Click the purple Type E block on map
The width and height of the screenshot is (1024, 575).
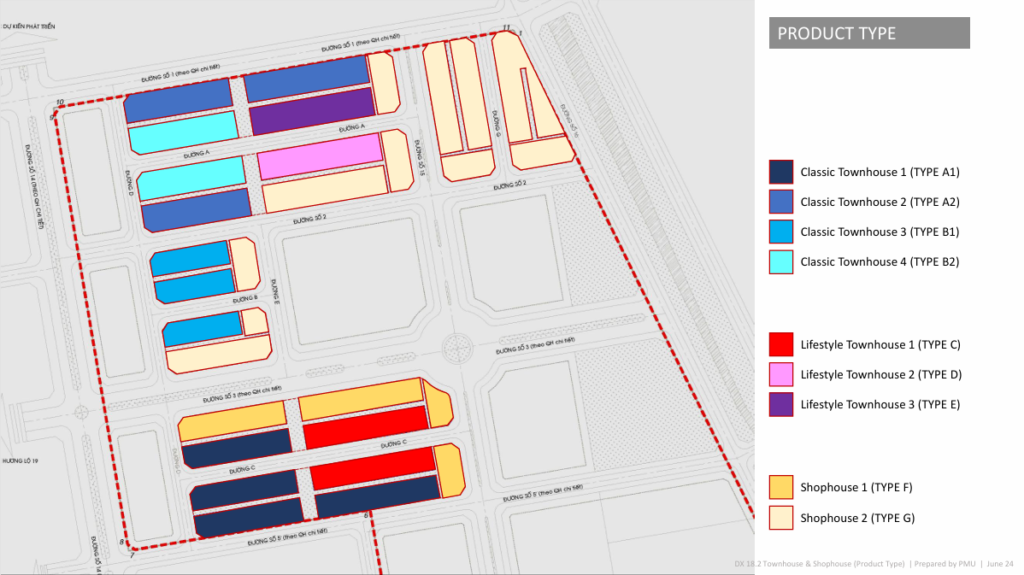(x=311, y=112)
